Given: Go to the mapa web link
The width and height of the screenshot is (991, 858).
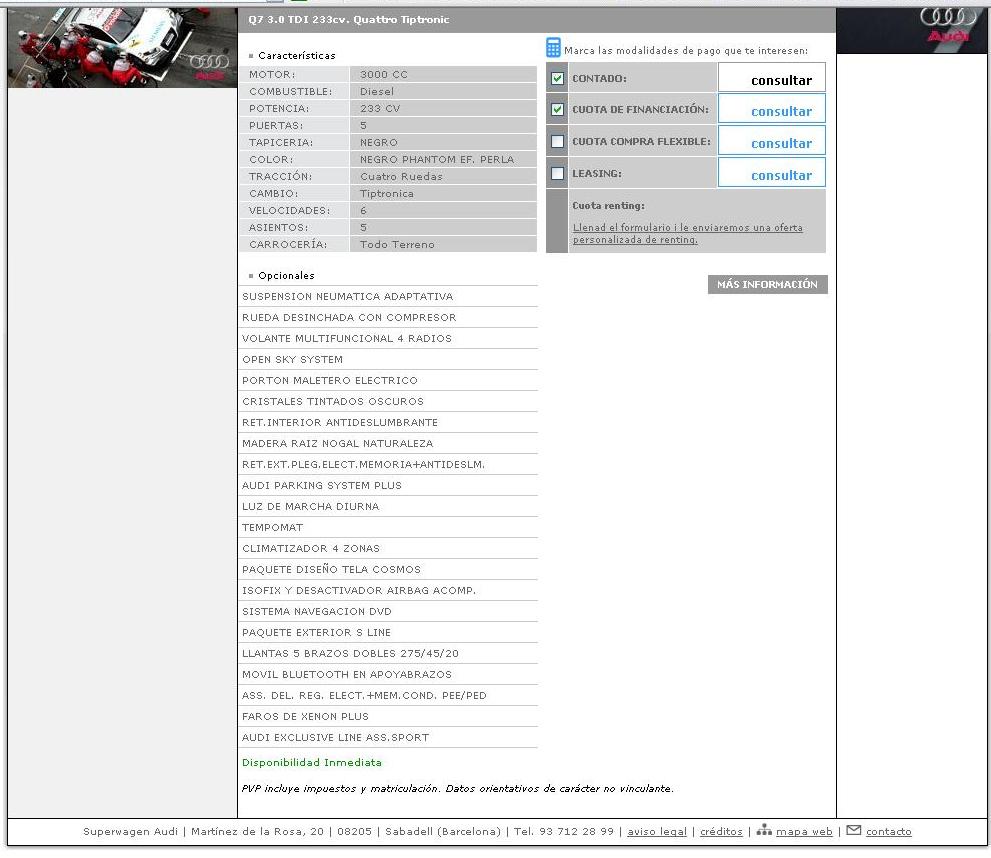Looking at the screenshot, I should (804, 831).
